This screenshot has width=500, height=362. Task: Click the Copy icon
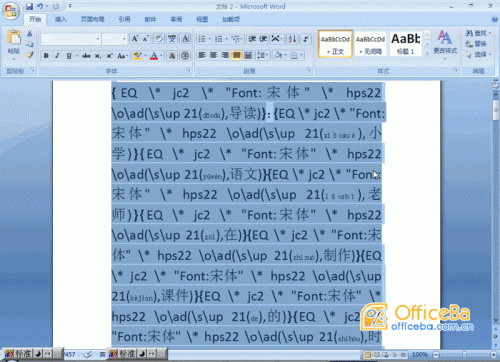(30, 44)
